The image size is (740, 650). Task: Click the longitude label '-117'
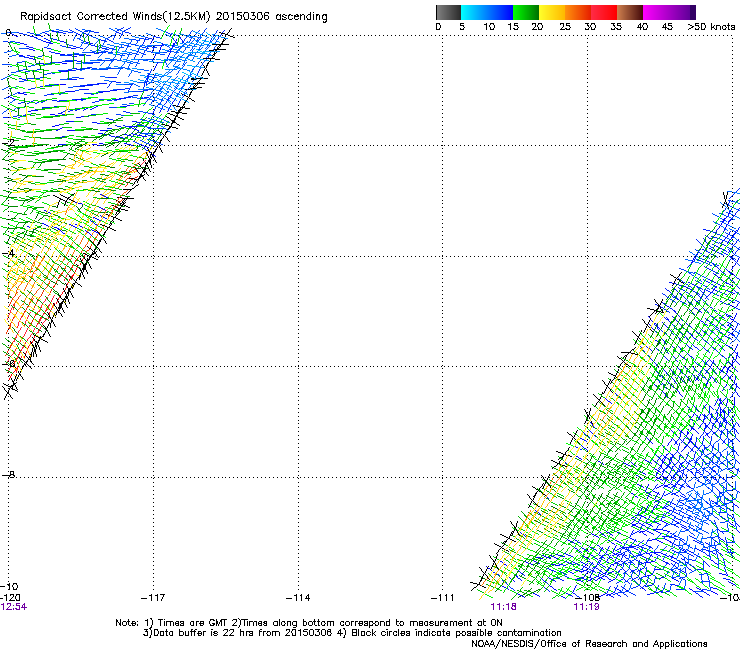pyautogui.click(x=153, y=598)
